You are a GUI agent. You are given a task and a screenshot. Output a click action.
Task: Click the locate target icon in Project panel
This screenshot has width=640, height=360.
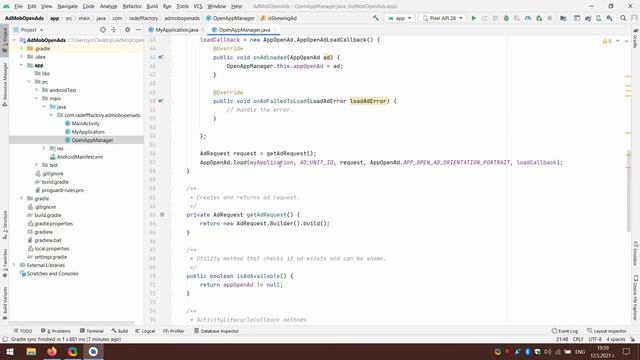pyautogui.click(x=103, y=30)
